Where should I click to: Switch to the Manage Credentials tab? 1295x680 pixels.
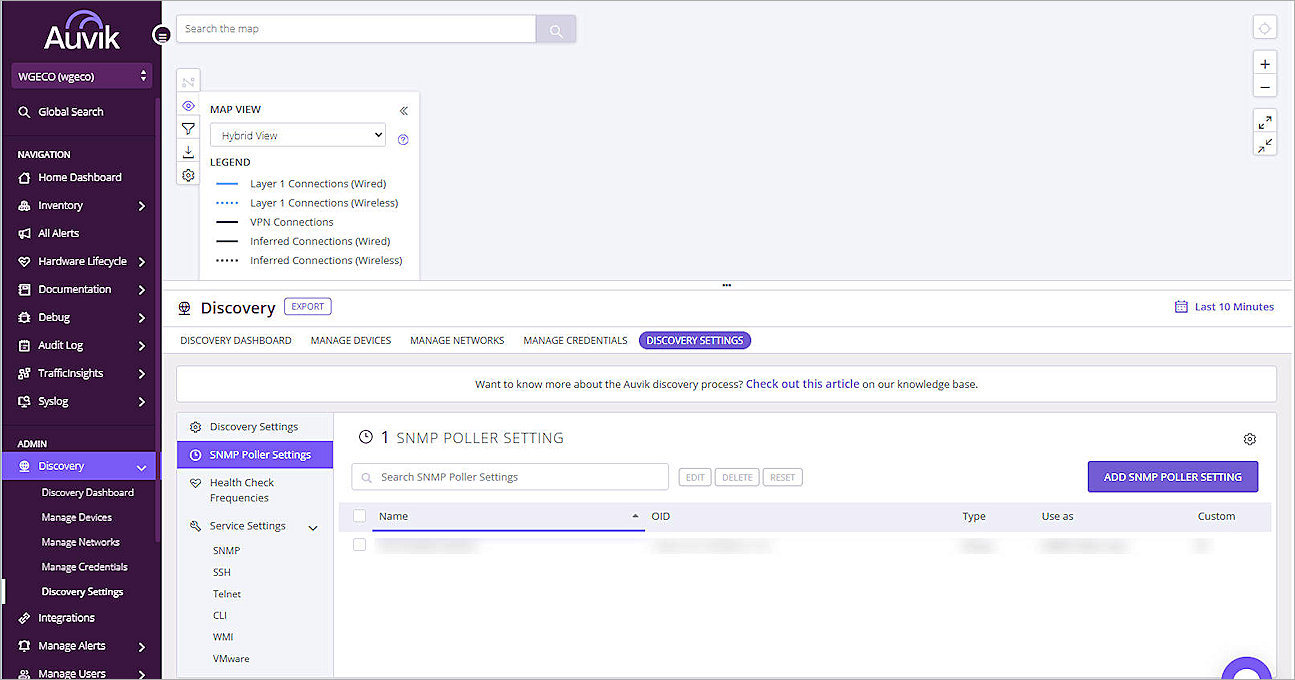[x=575, y=340]
